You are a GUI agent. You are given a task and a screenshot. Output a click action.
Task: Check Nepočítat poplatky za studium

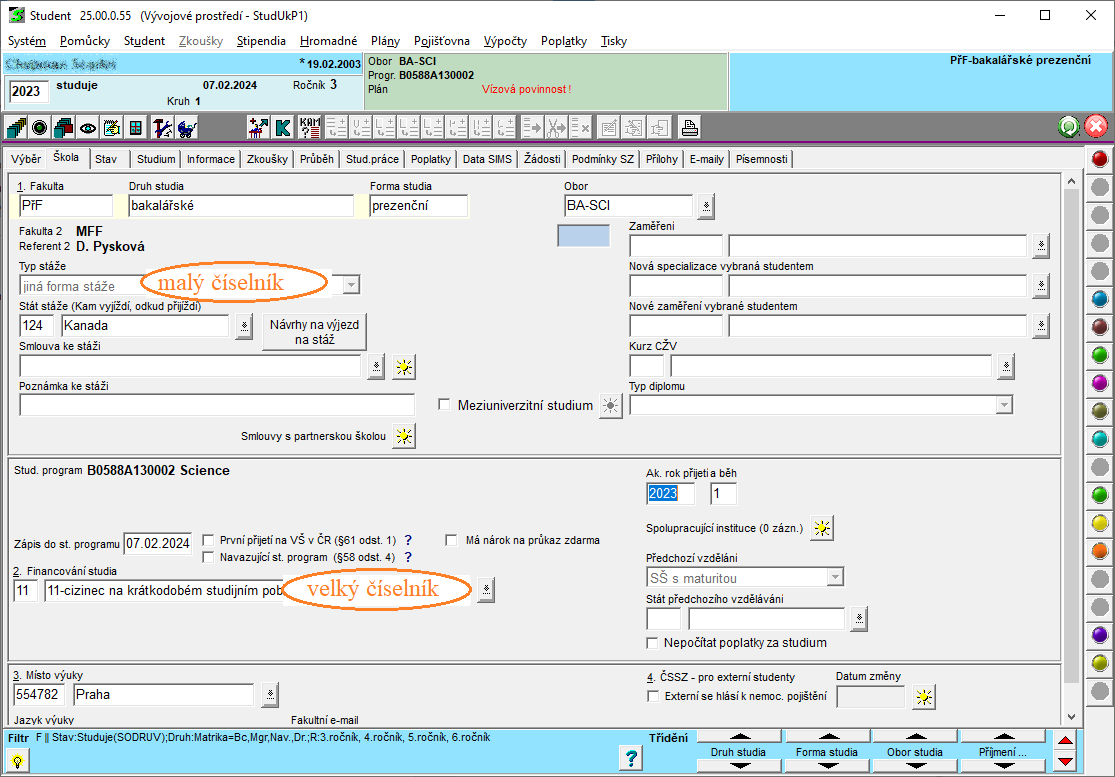pyautogui.click(x=652, y=643)
